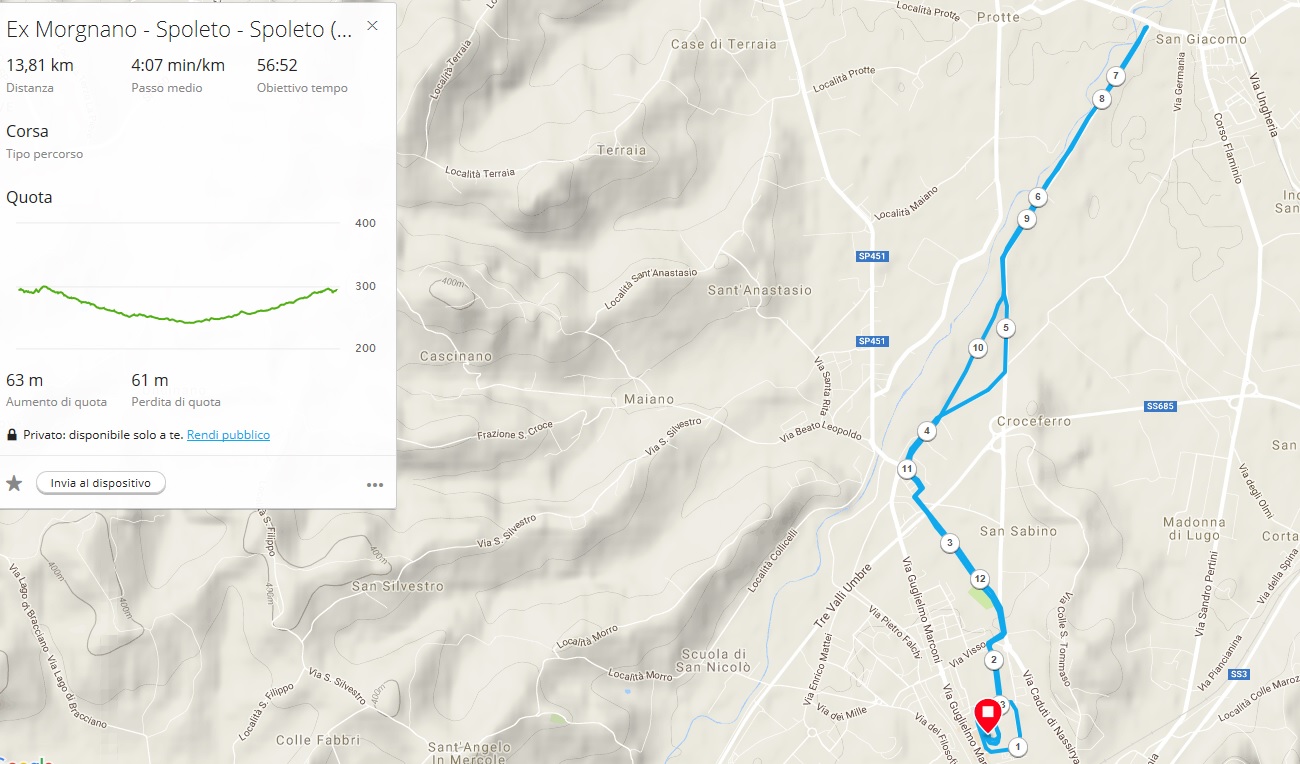
Task: Click the Ex Morgnano course title
Action: pos(179,29)
